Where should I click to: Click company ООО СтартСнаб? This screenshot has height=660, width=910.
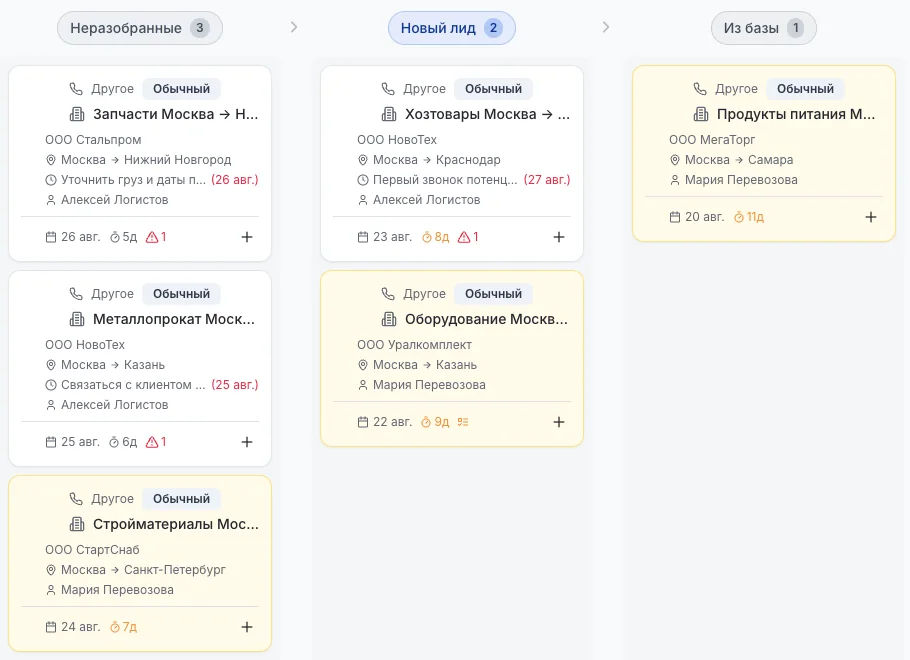pyautogui.click(x=92, y=550)
